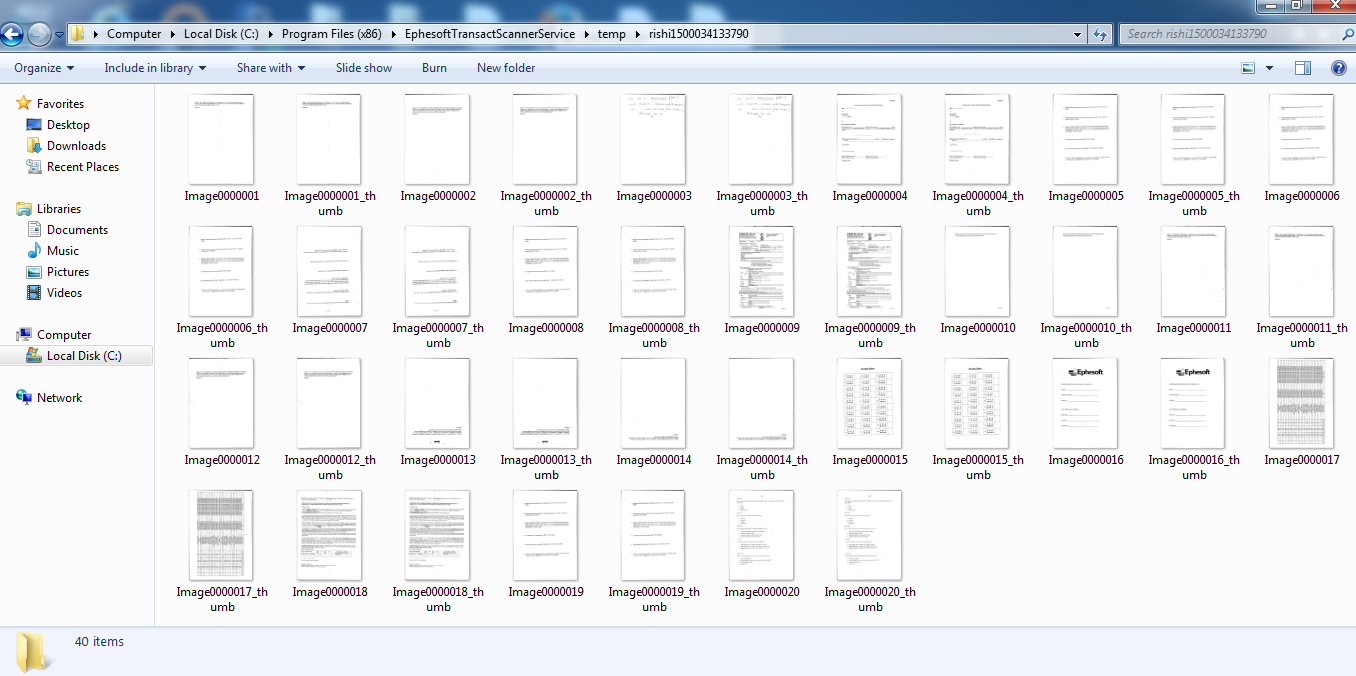Create a New folder
The height and width of the screenshot is (676, 1356).
pos(506,68)
